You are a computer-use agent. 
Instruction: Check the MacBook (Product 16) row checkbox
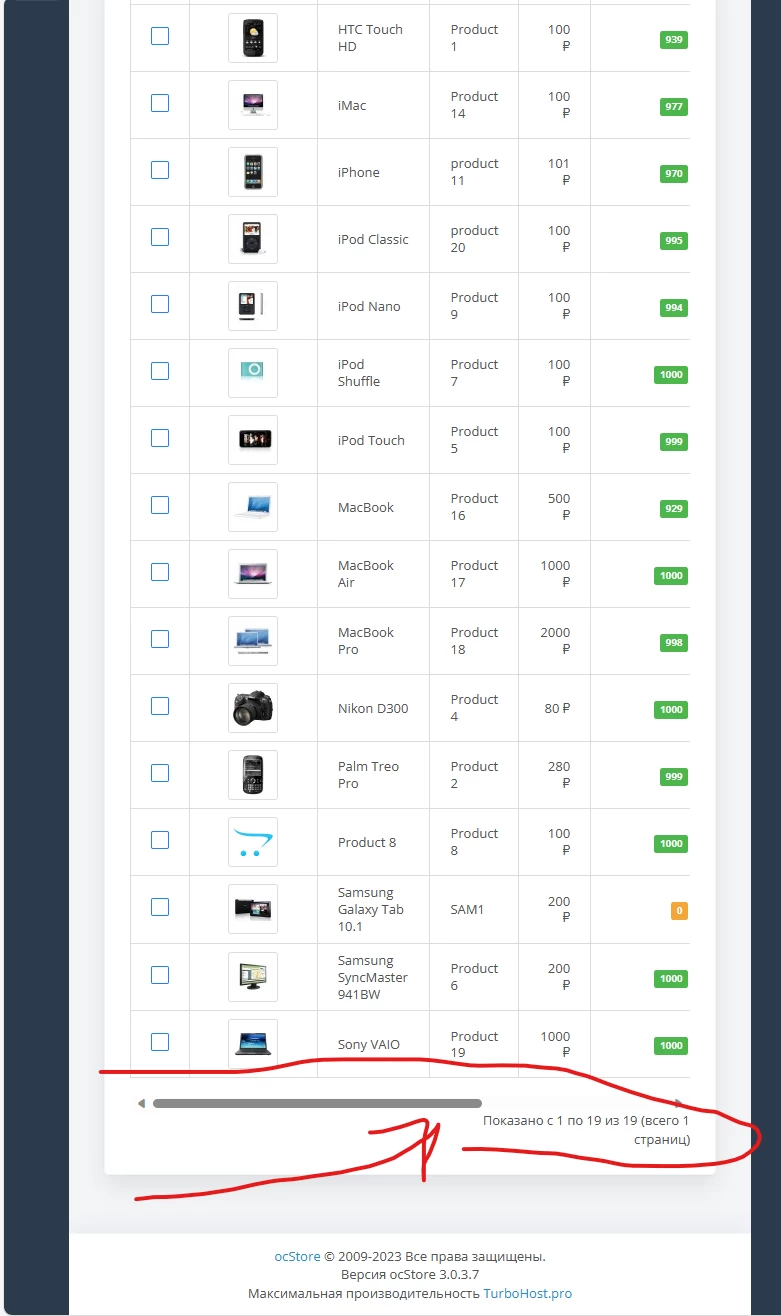(160, 505)
